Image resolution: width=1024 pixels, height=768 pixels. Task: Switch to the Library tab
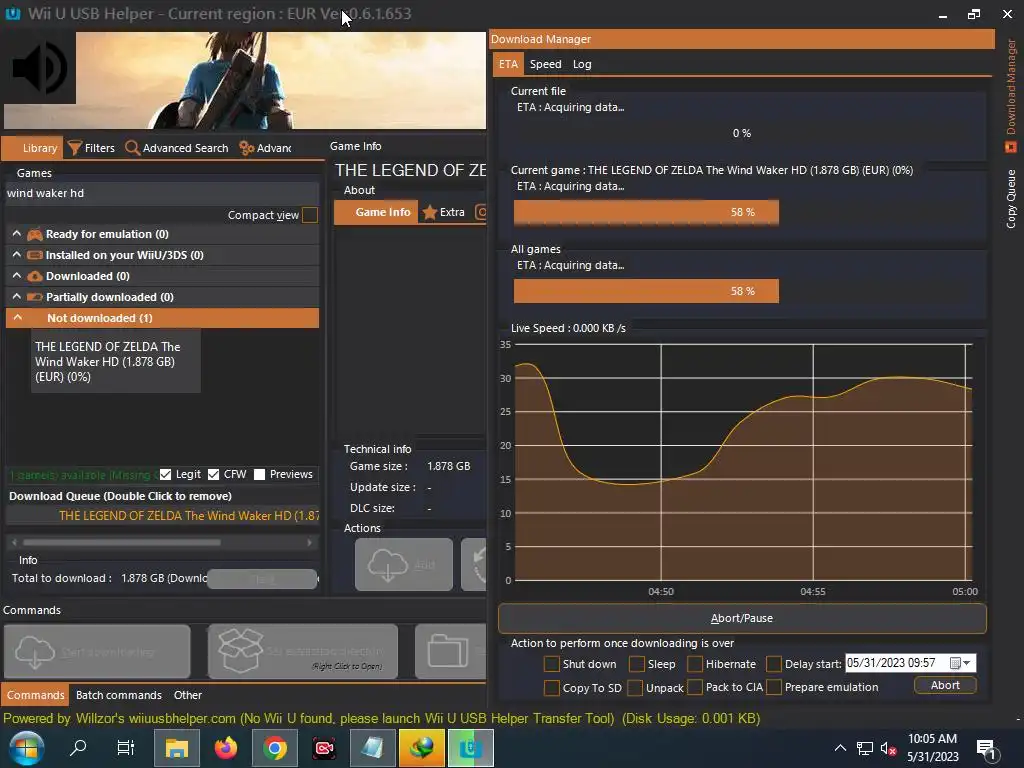(33, 148)
